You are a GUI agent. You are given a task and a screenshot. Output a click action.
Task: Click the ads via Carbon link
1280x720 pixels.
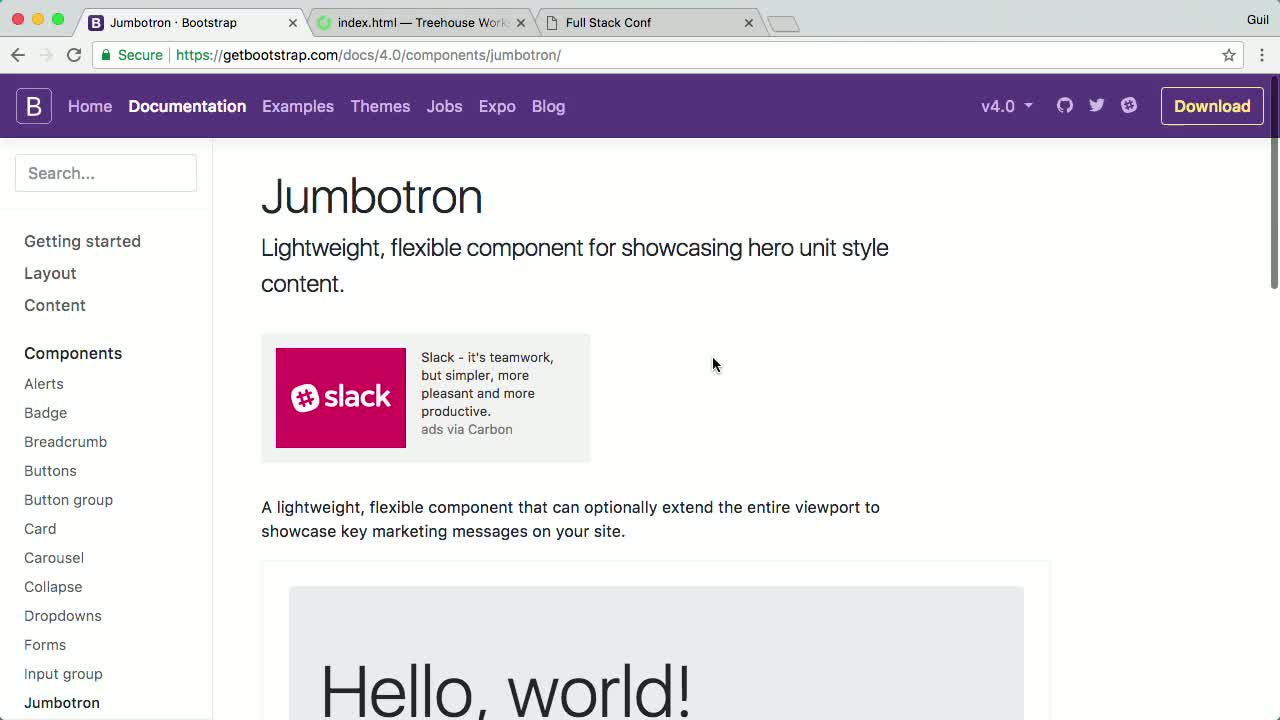point(467,430)
